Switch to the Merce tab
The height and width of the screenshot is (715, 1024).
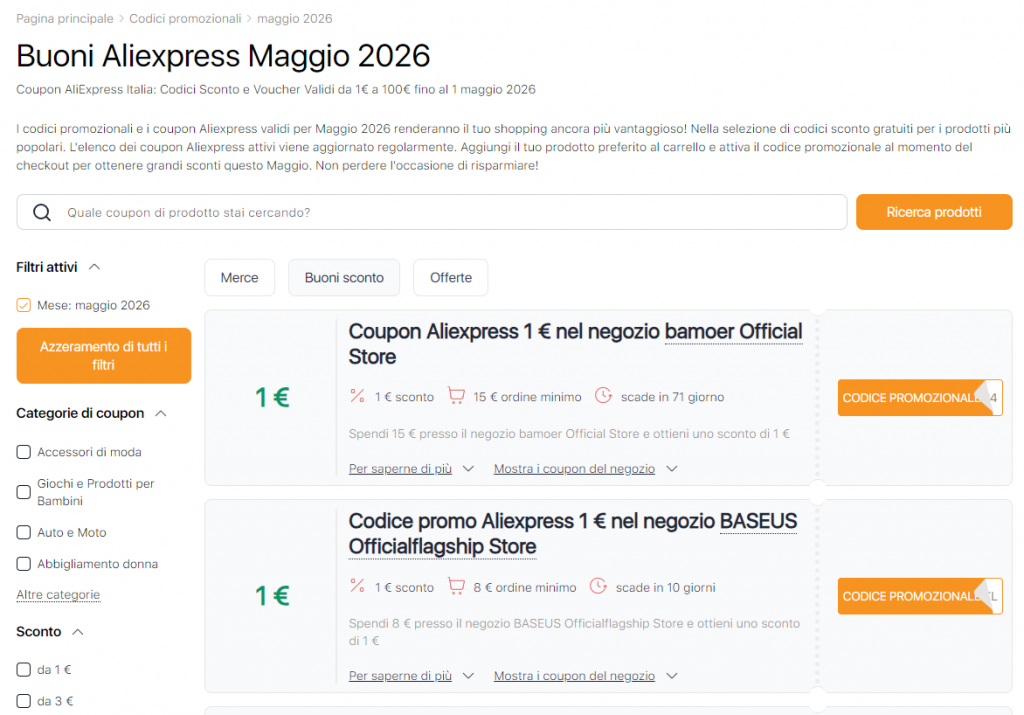point(239,277)
